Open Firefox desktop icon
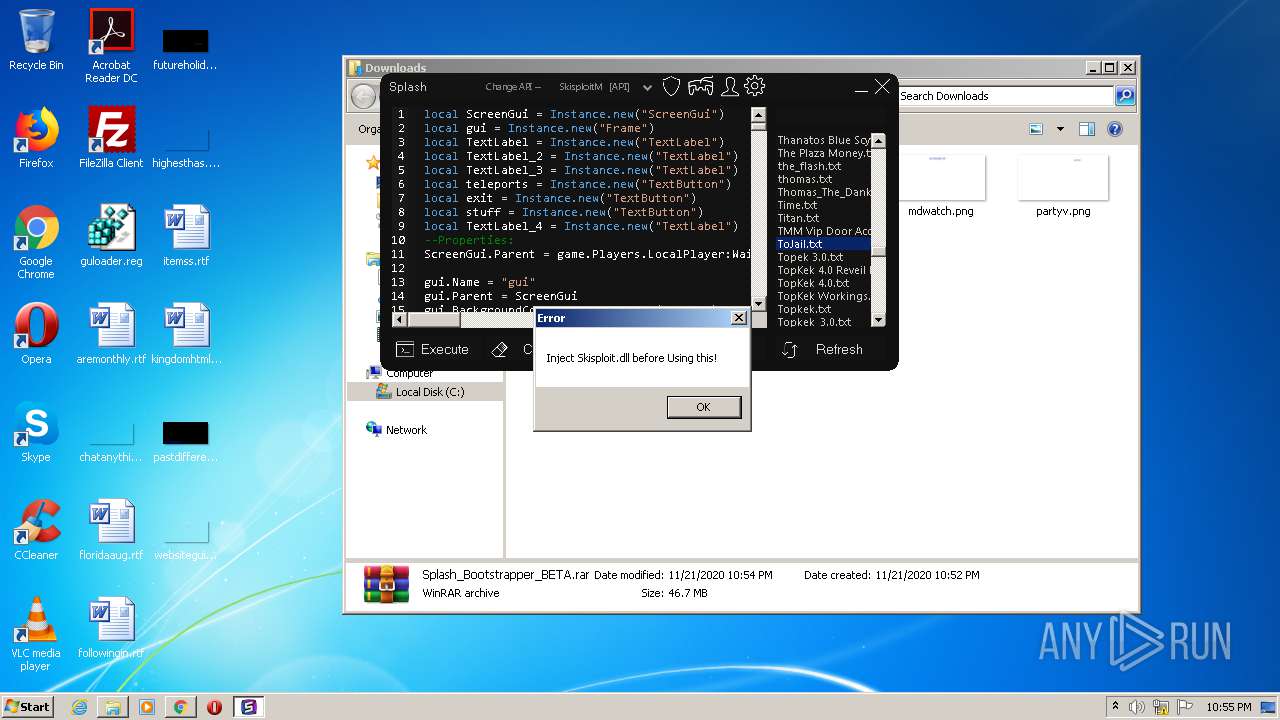Image resolution: width=1280 pixels, height=720 pixels. [36, 138]
